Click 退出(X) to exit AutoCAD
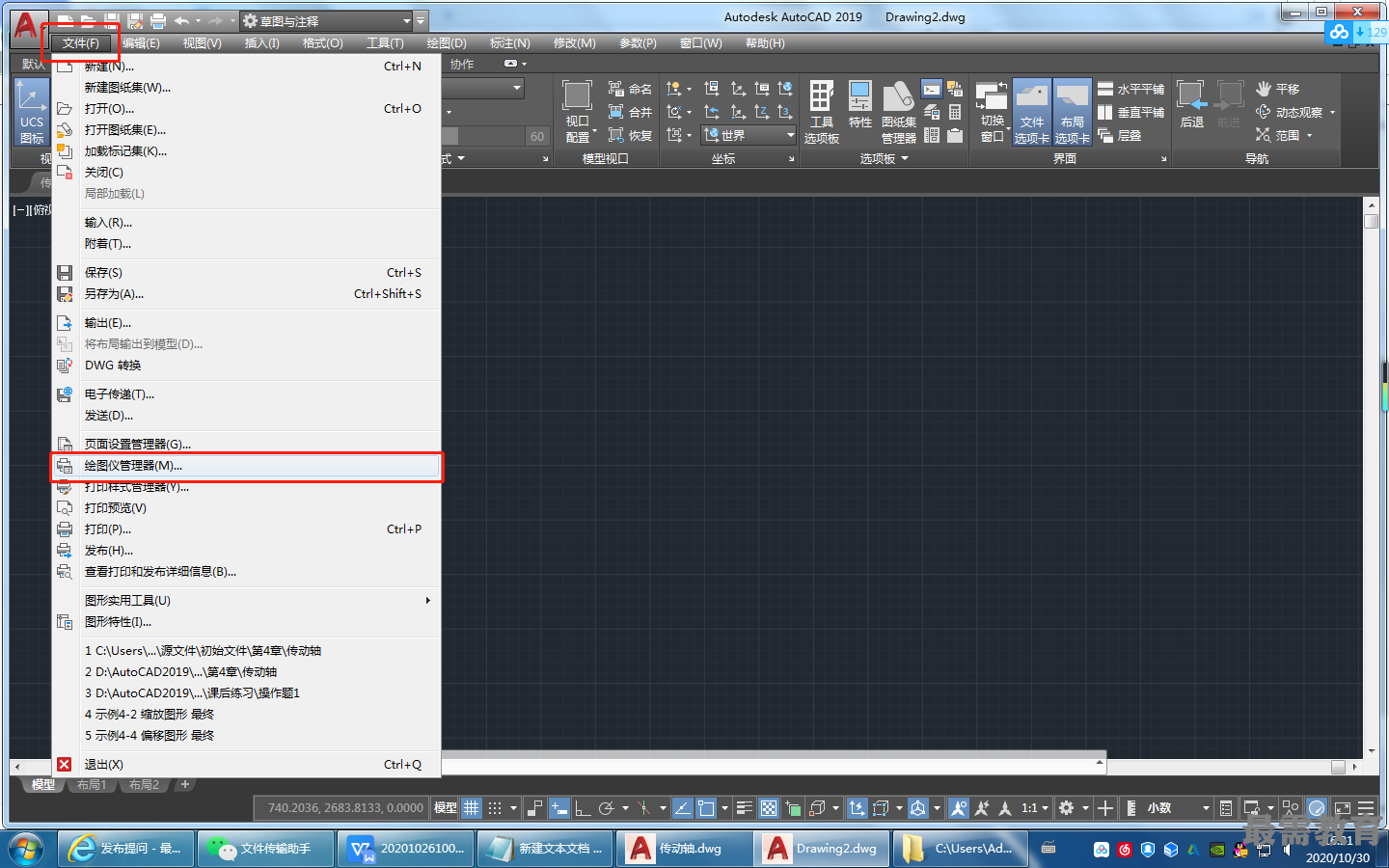Screen dimensions: 1389x868 click(x=247, y=765)
